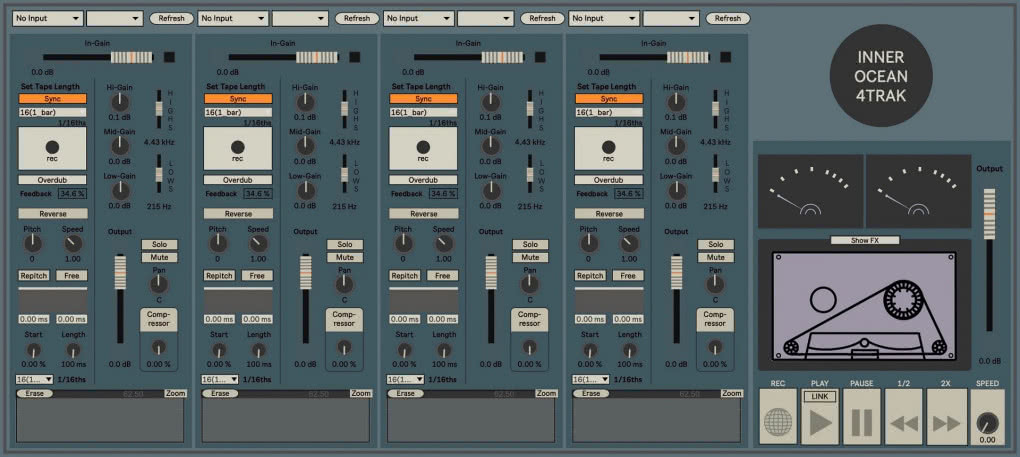The height and width of the screenshot is (457, 1020).
Task: Click the Inner Ocean 4Trak logo
Action: pyautogui.click(x=881, y=77)
